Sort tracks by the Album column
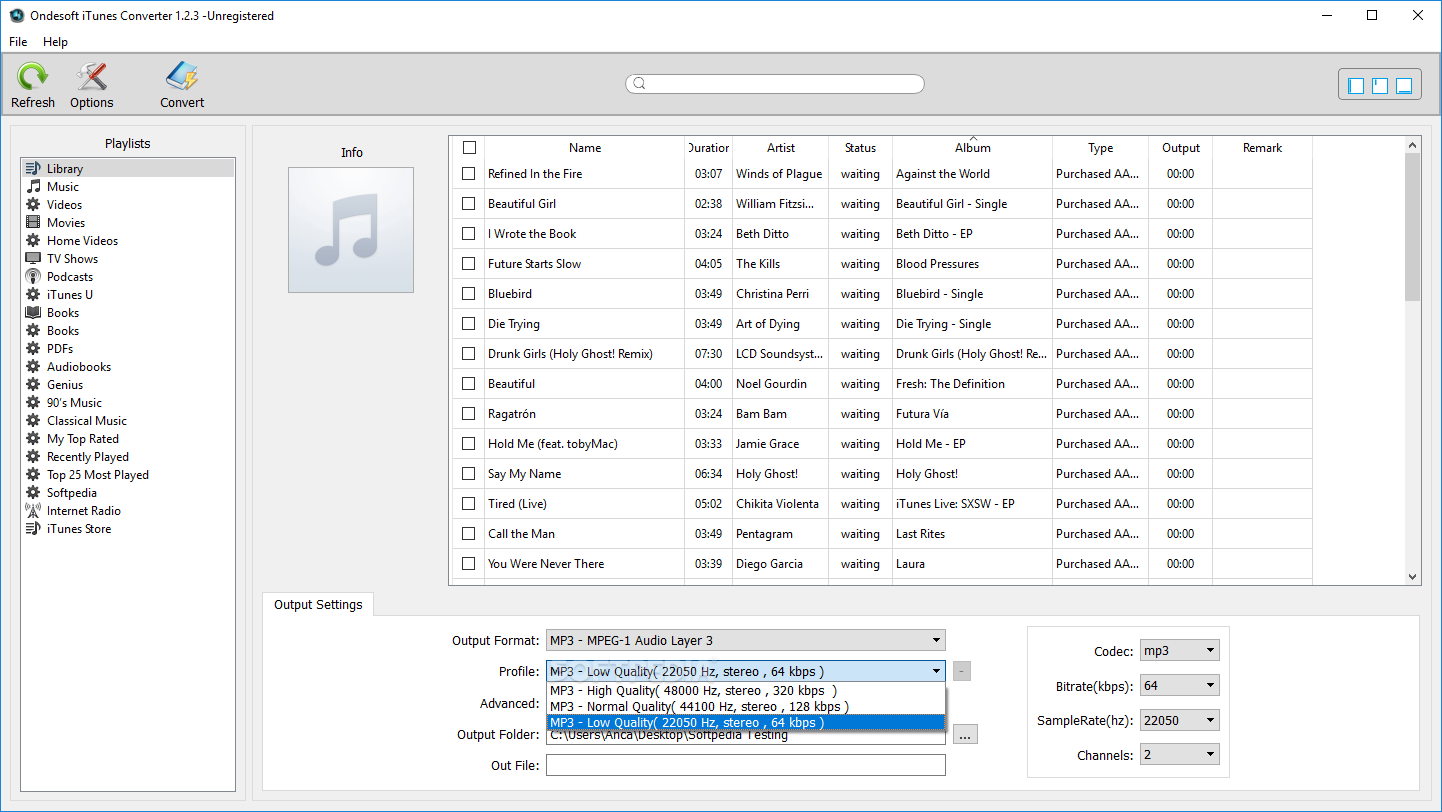1442x812 pixels. [973, 148]
